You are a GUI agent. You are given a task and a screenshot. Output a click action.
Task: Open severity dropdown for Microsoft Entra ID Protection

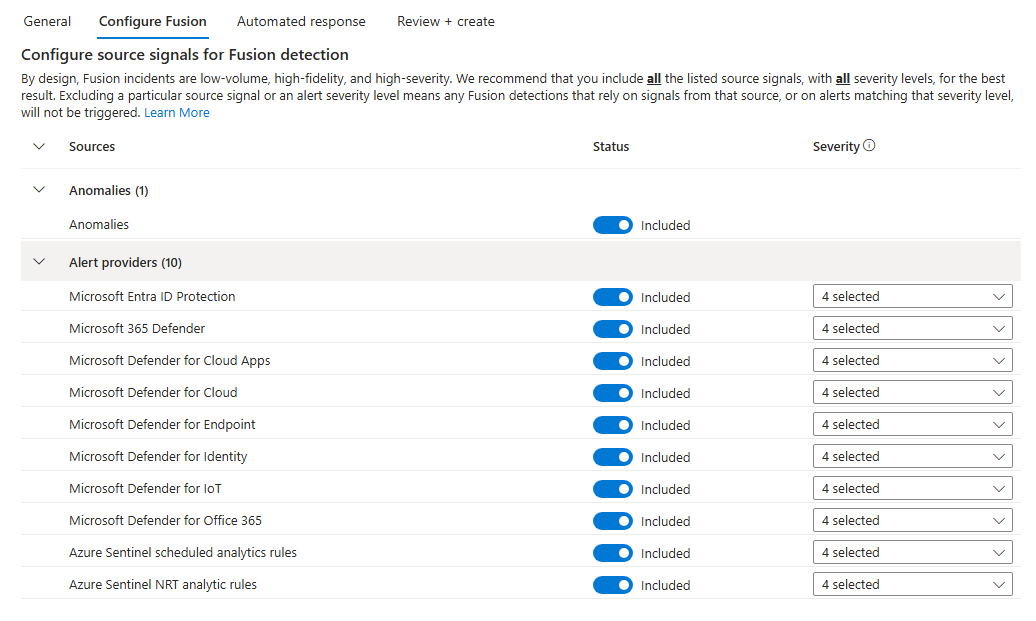(x=912, y=297)
